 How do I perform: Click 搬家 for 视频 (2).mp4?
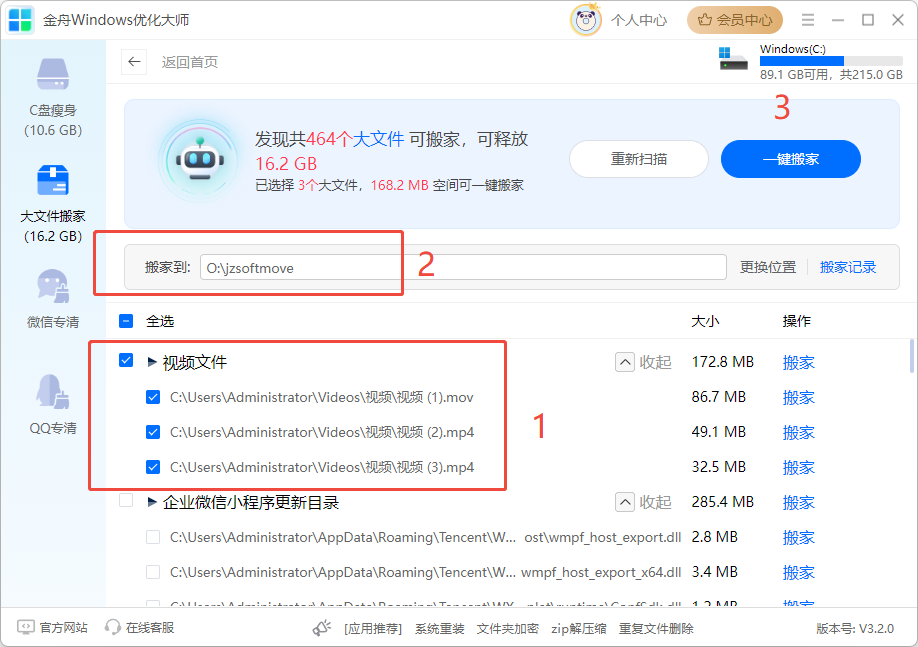click(799, 433)
